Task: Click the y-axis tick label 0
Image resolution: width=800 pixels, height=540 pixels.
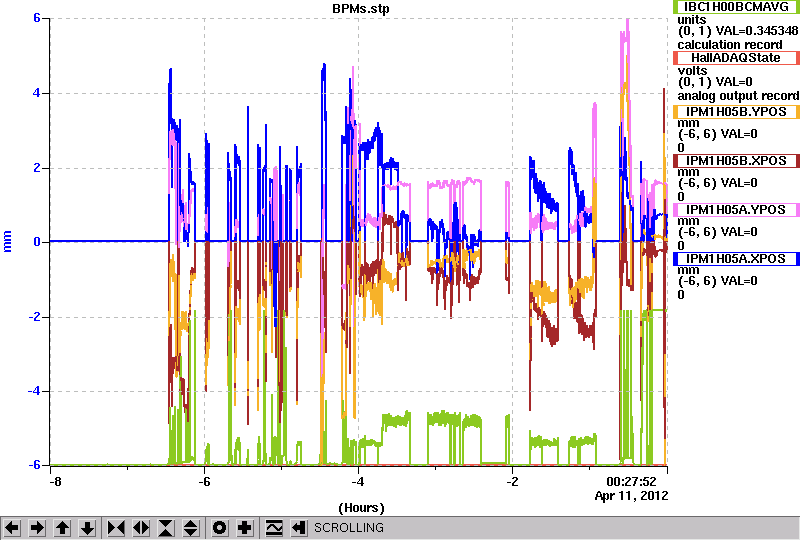Action: (x=37, y=242)
